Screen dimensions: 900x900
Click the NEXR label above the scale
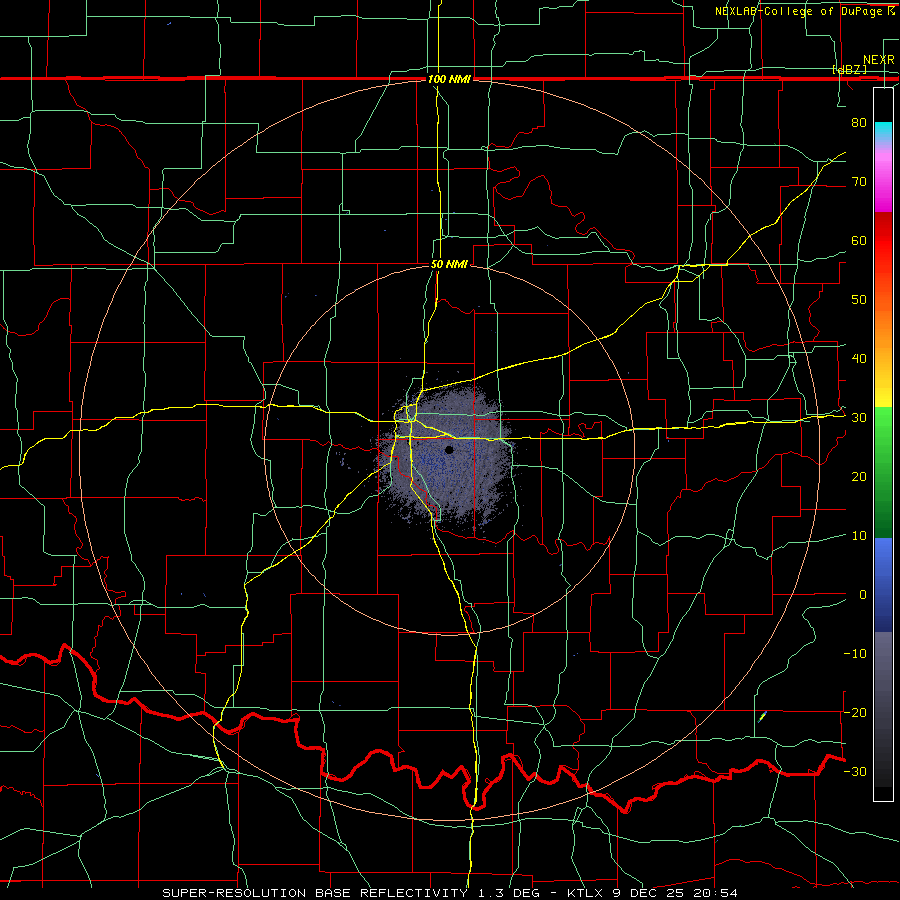pos(878,60)
